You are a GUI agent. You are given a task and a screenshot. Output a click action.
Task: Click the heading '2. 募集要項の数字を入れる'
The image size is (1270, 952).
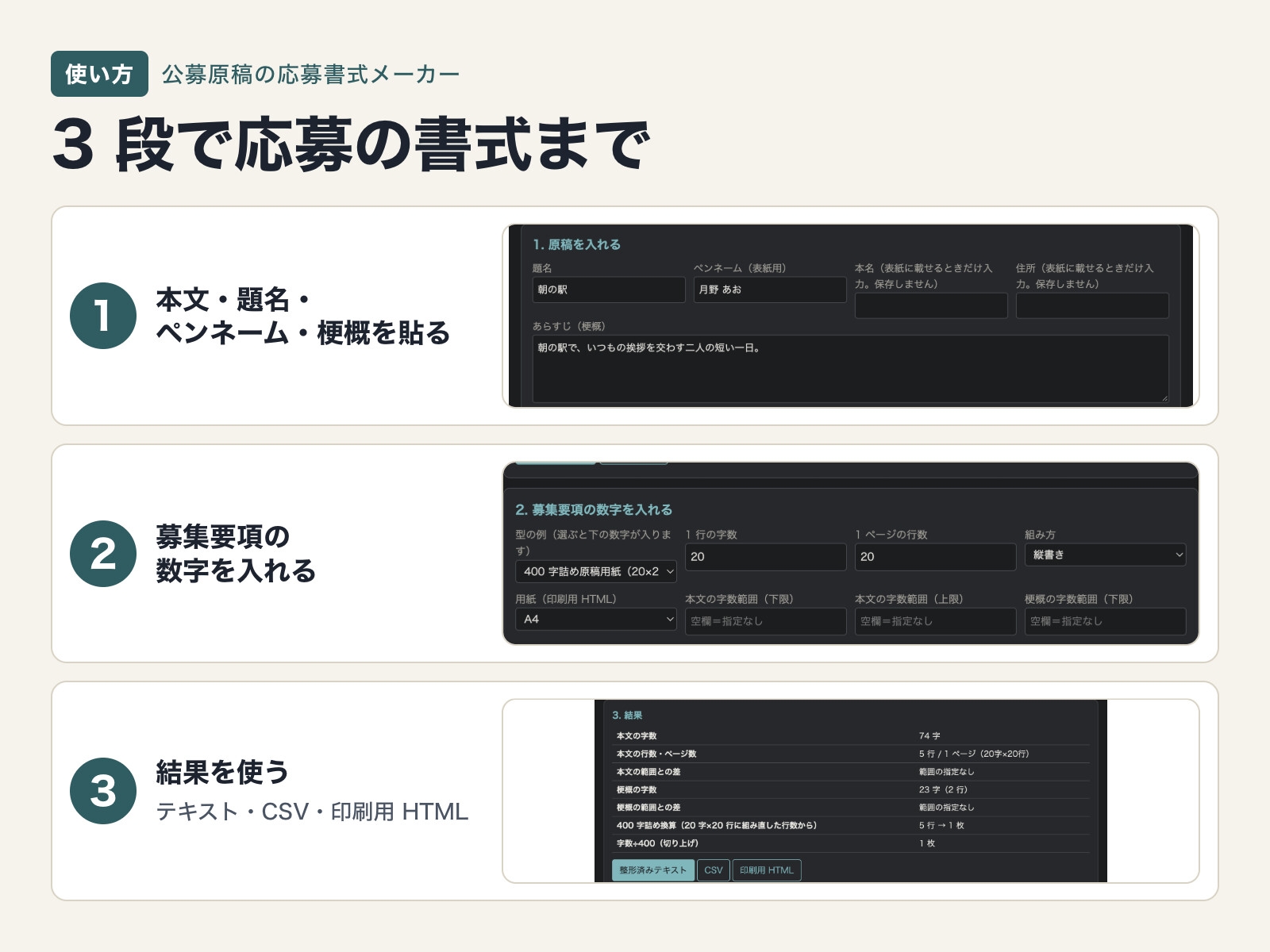[x=594, y=509]
